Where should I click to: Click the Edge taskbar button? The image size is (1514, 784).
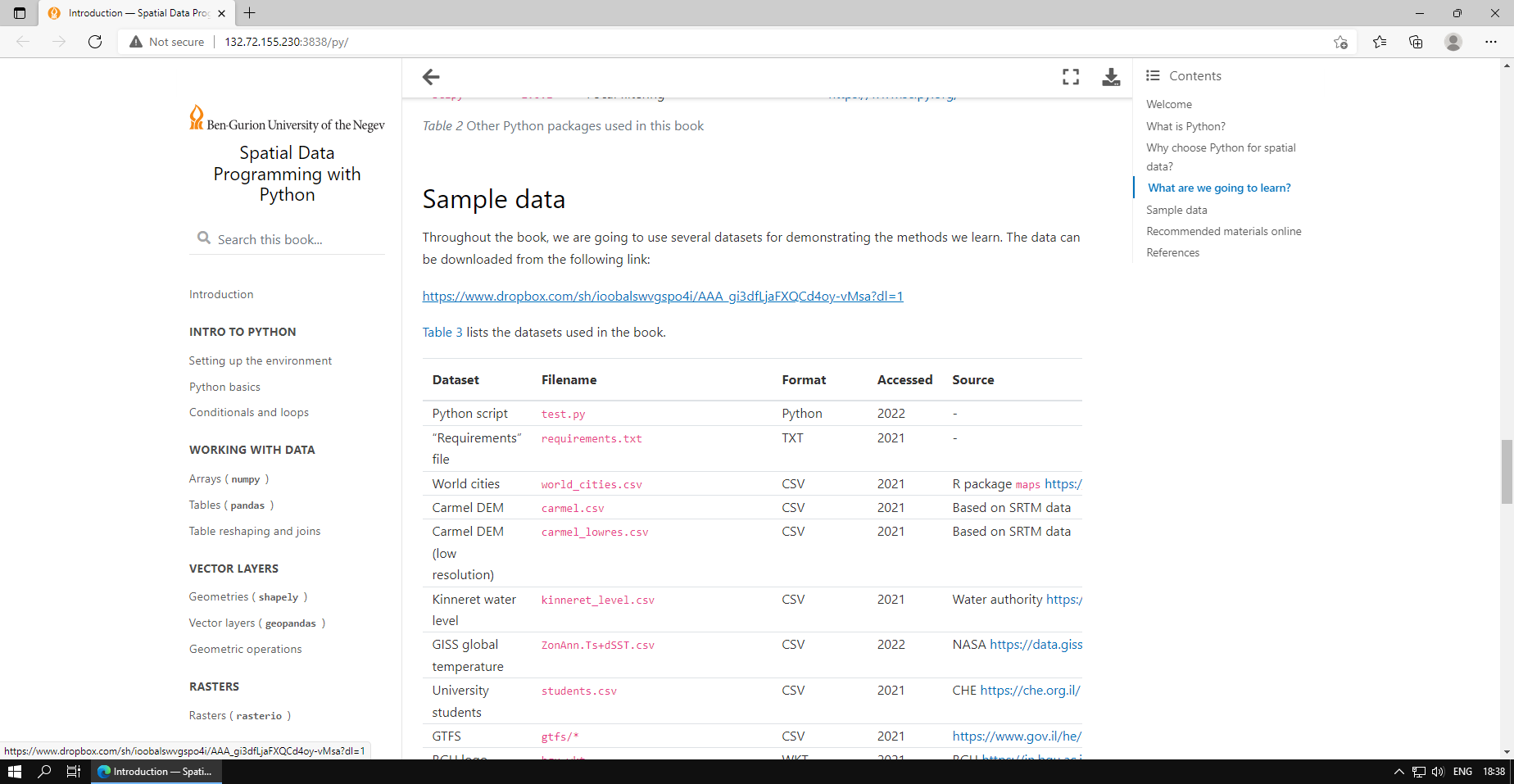156,772
